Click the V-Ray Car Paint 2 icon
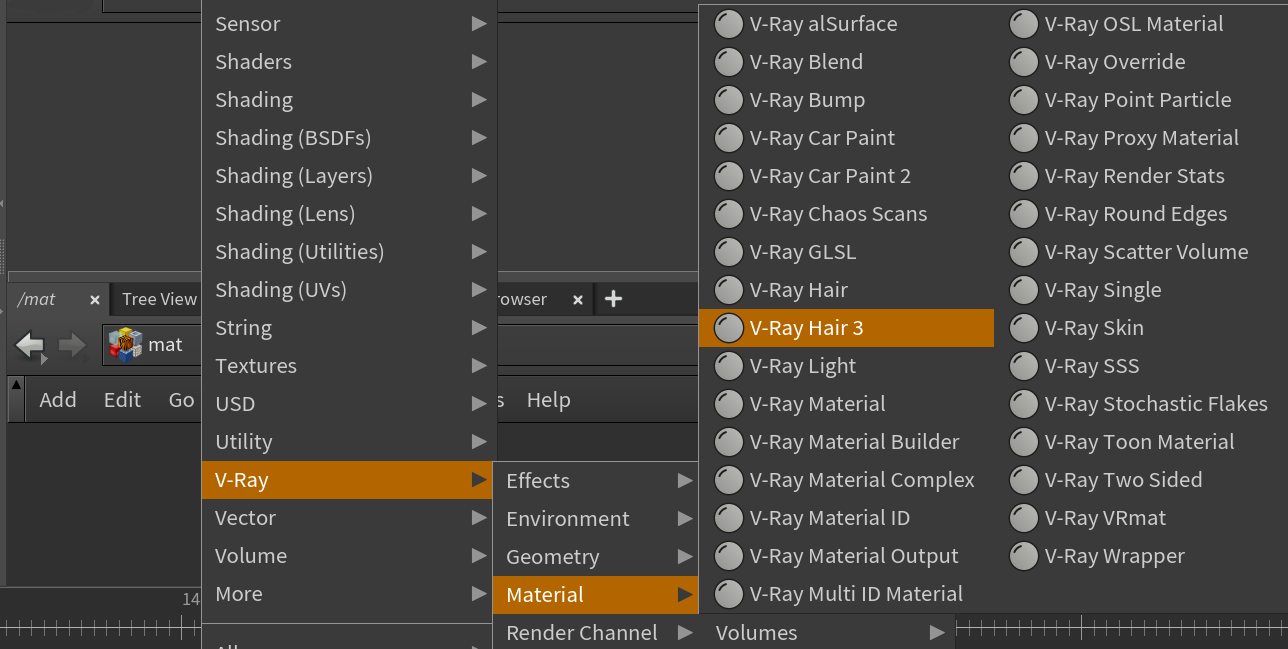This screenshot has height=649, width=1288. click(x=729, y=176)
